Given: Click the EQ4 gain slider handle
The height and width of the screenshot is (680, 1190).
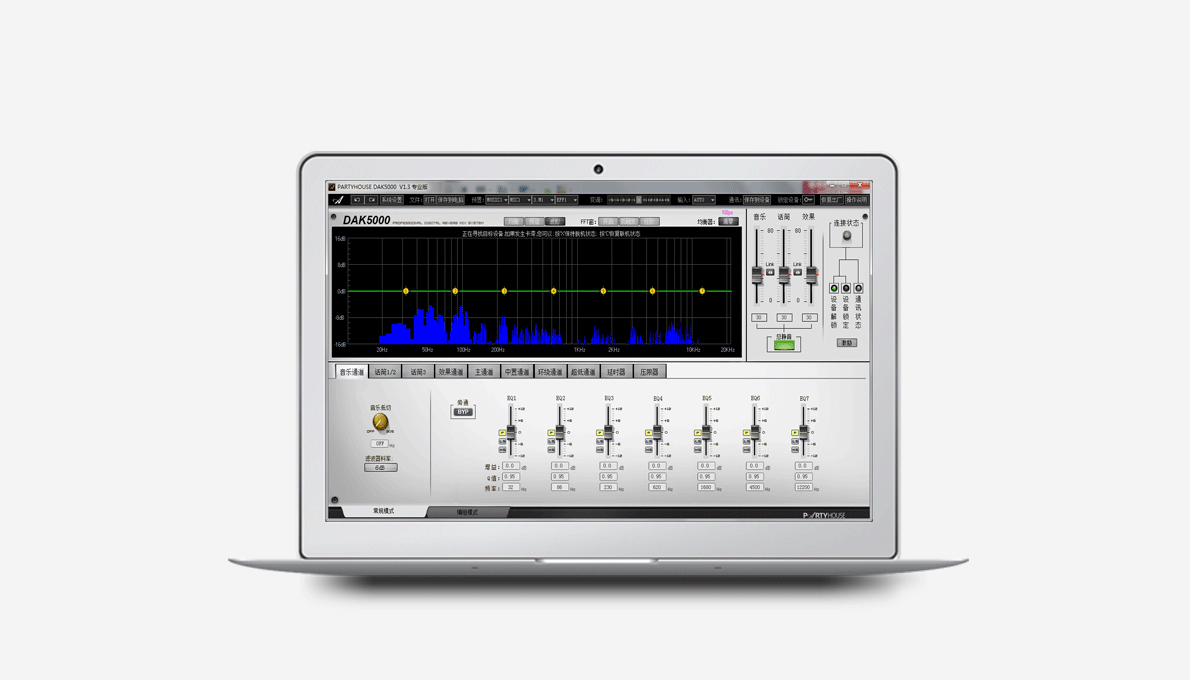Looking at the screenshot, I should click(657, 433).
